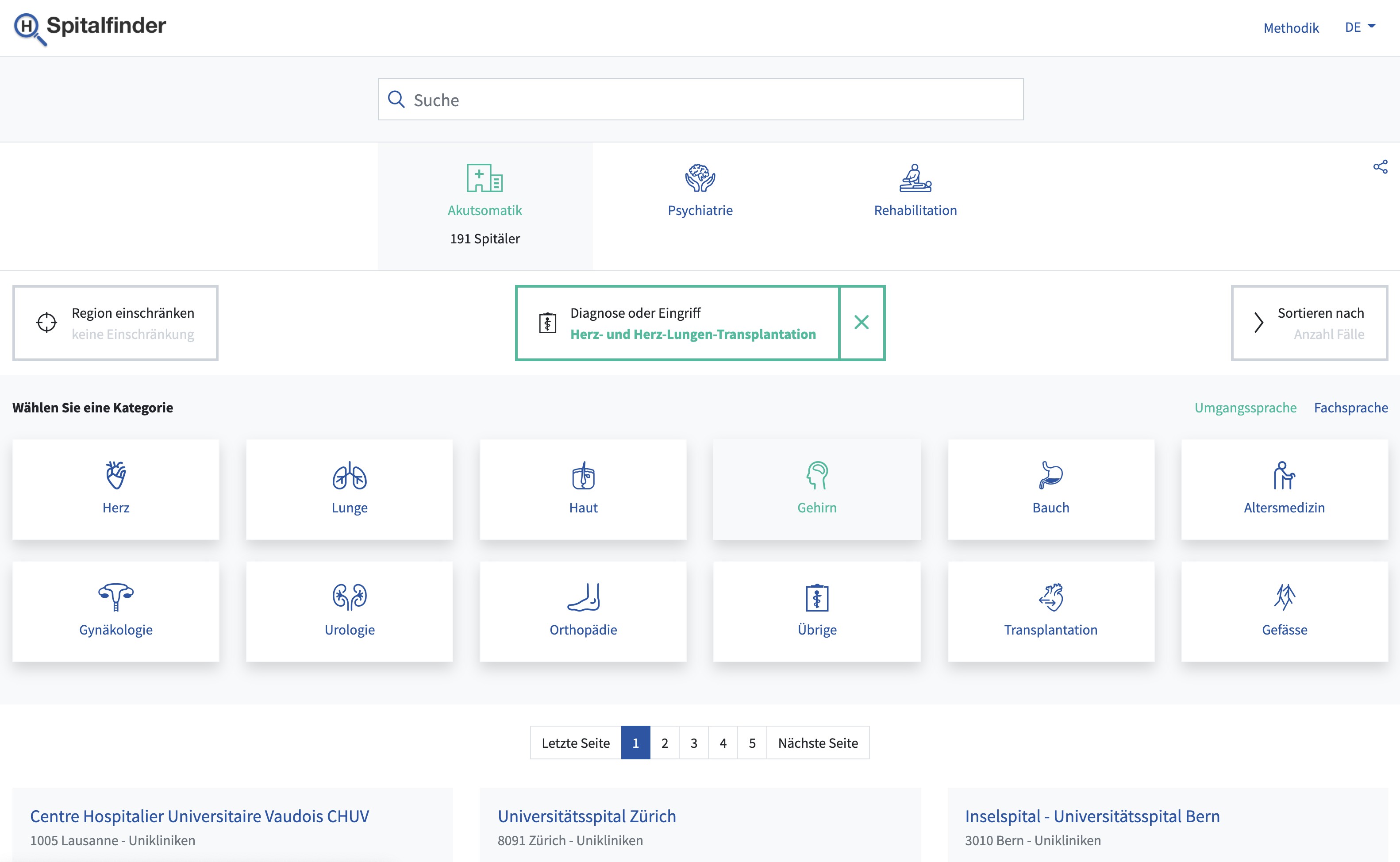
Task: Select page 1 in pagination
Action: coord(635,742)
